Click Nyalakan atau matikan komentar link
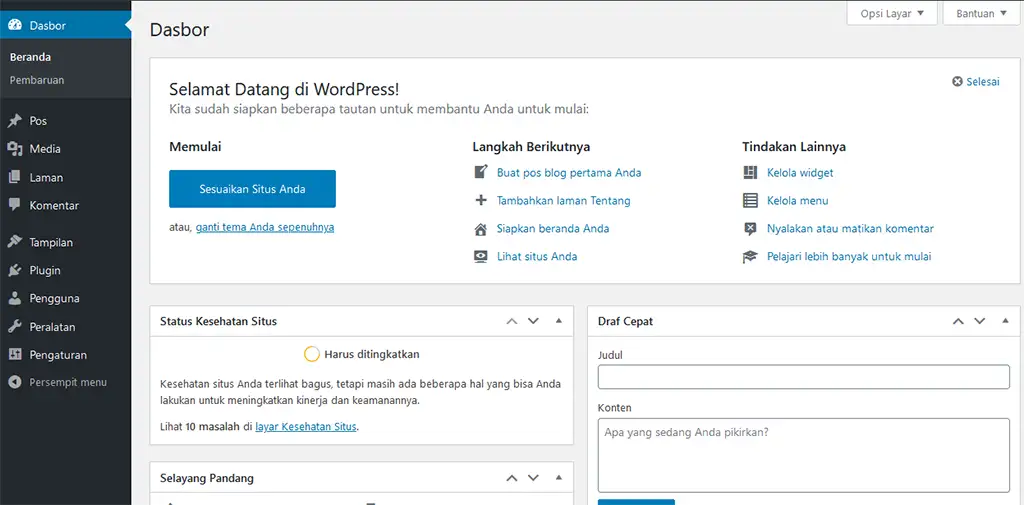The height and width of the screenshot is (505, 1024). point(850,229)
